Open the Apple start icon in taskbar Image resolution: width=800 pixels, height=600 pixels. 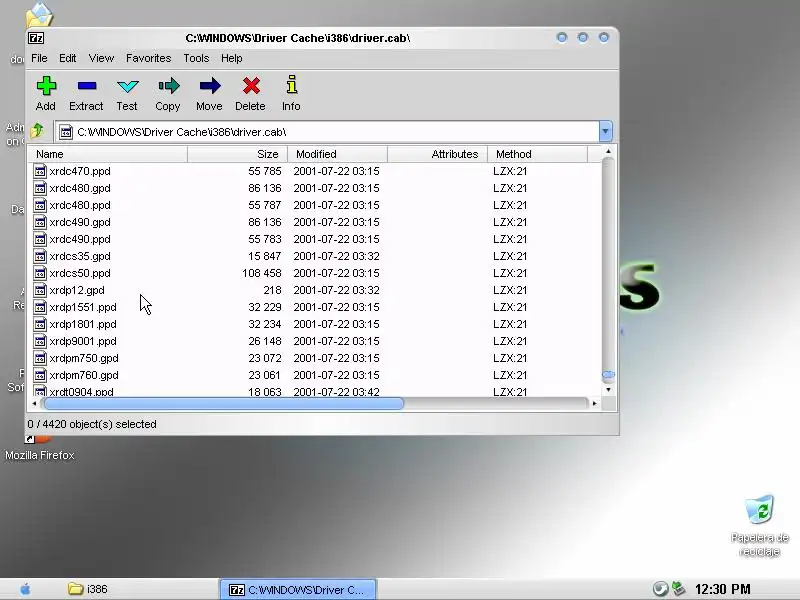coord(26,589)
